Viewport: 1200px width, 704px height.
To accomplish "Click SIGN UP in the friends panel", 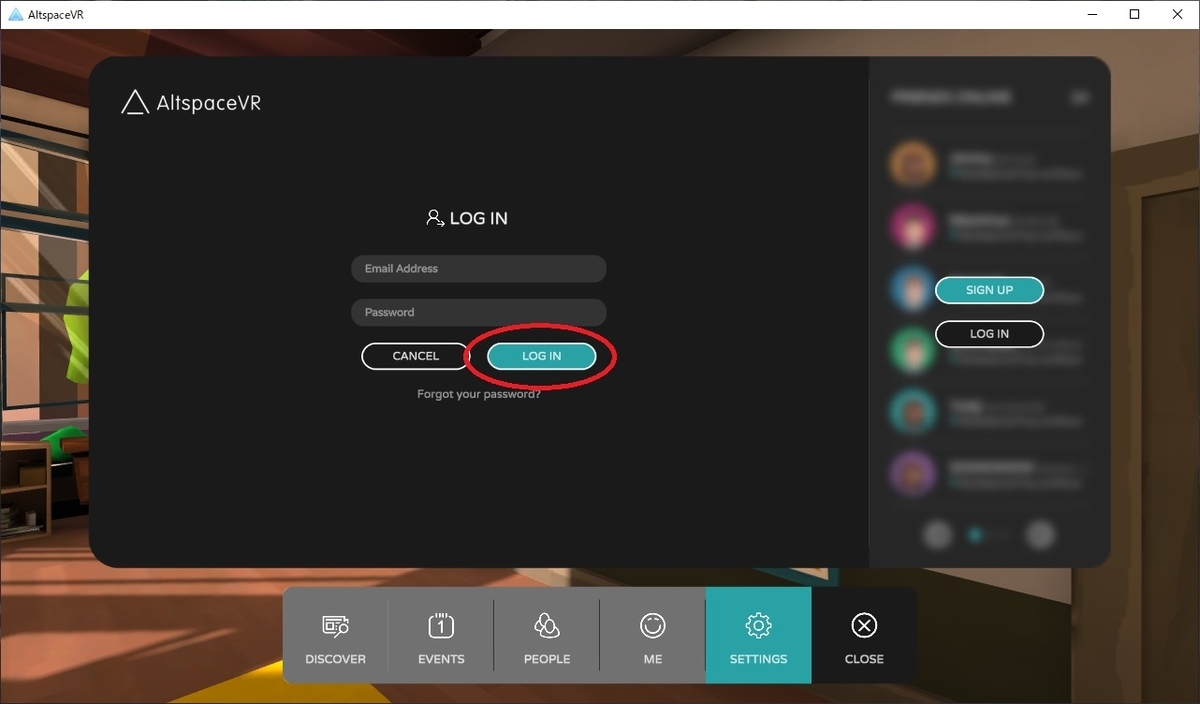I will (989, 290).
